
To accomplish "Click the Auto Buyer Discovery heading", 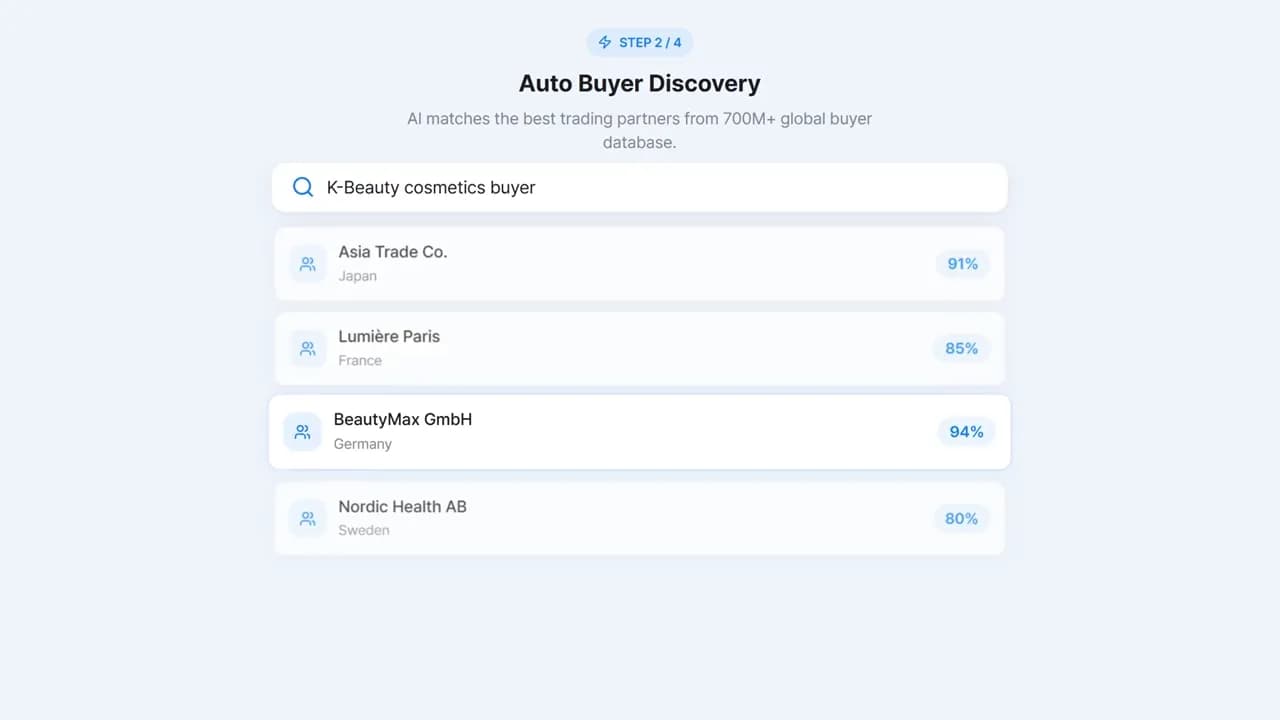I will [x=640, y=84].
